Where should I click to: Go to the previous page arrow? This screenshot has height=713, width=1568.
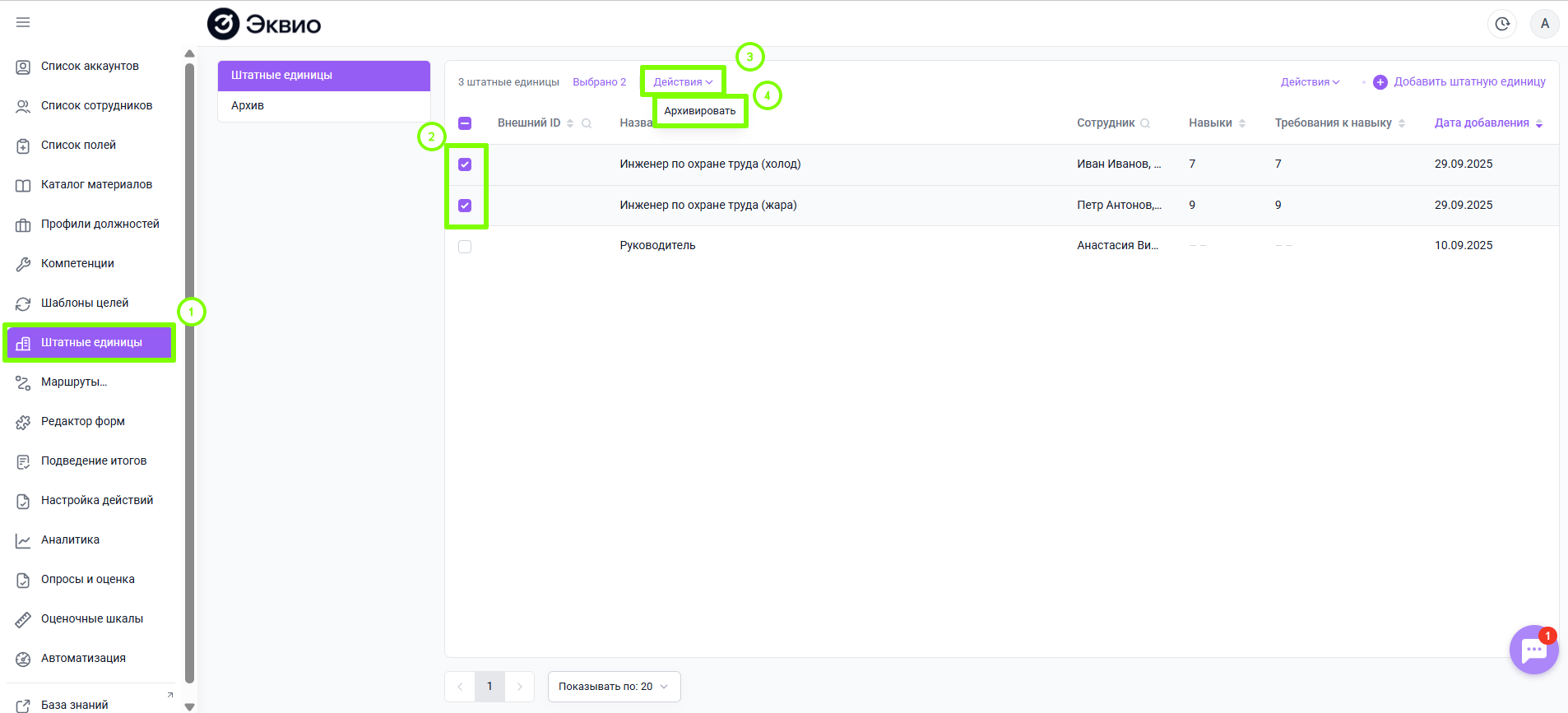click(460, 687)
